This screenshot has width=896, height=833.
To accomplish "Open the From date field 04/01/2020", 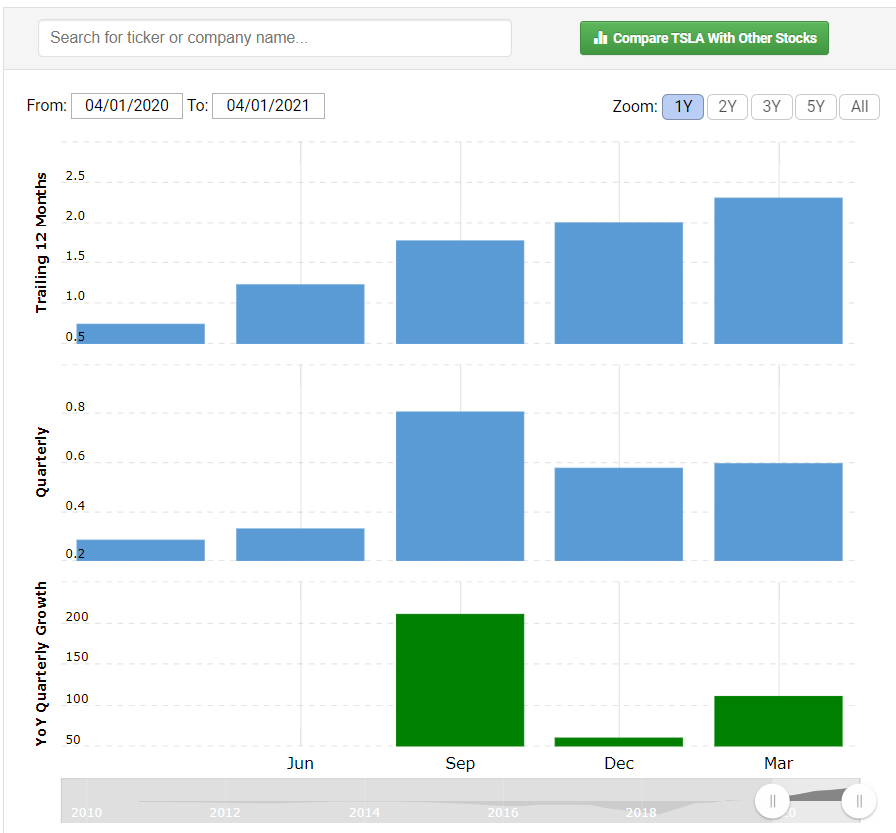I will [x=127, y=106].
